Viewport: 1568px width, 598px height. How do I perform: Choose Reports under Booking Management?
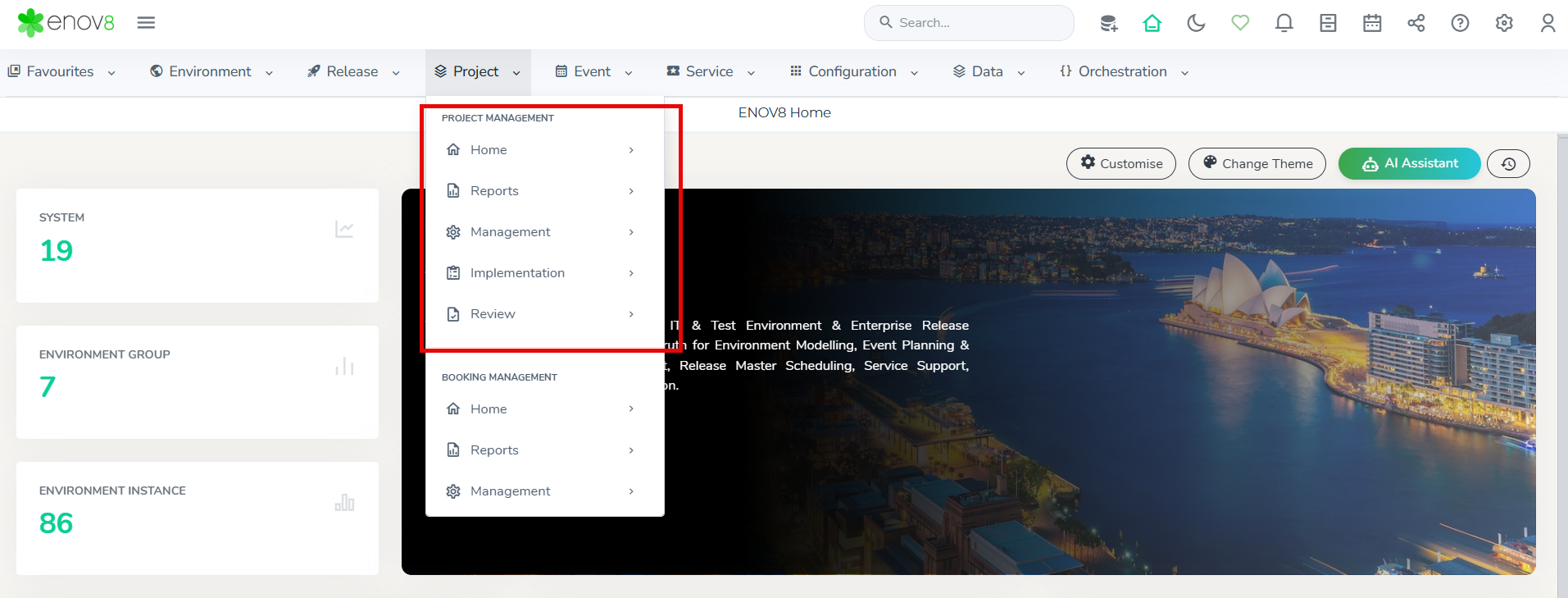click(494, 450)
